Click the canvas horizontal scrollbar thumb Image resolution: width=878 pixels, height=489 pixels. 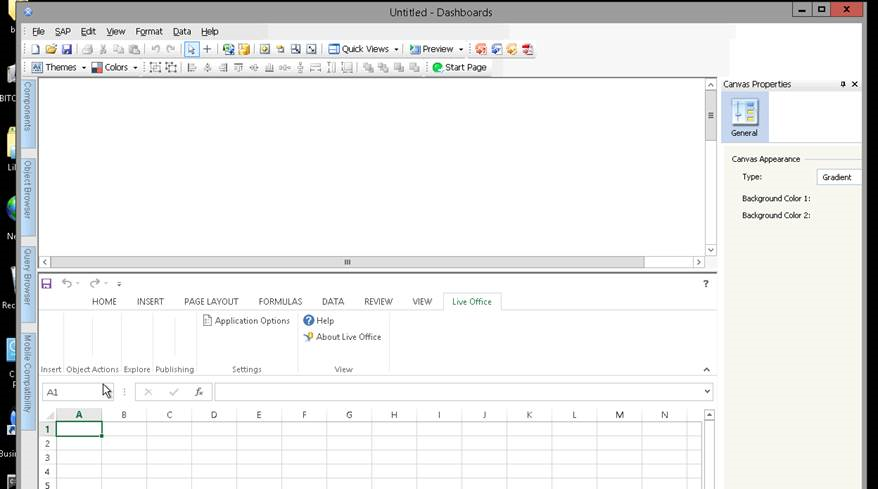pyautogui.click(x=347, y=262)
